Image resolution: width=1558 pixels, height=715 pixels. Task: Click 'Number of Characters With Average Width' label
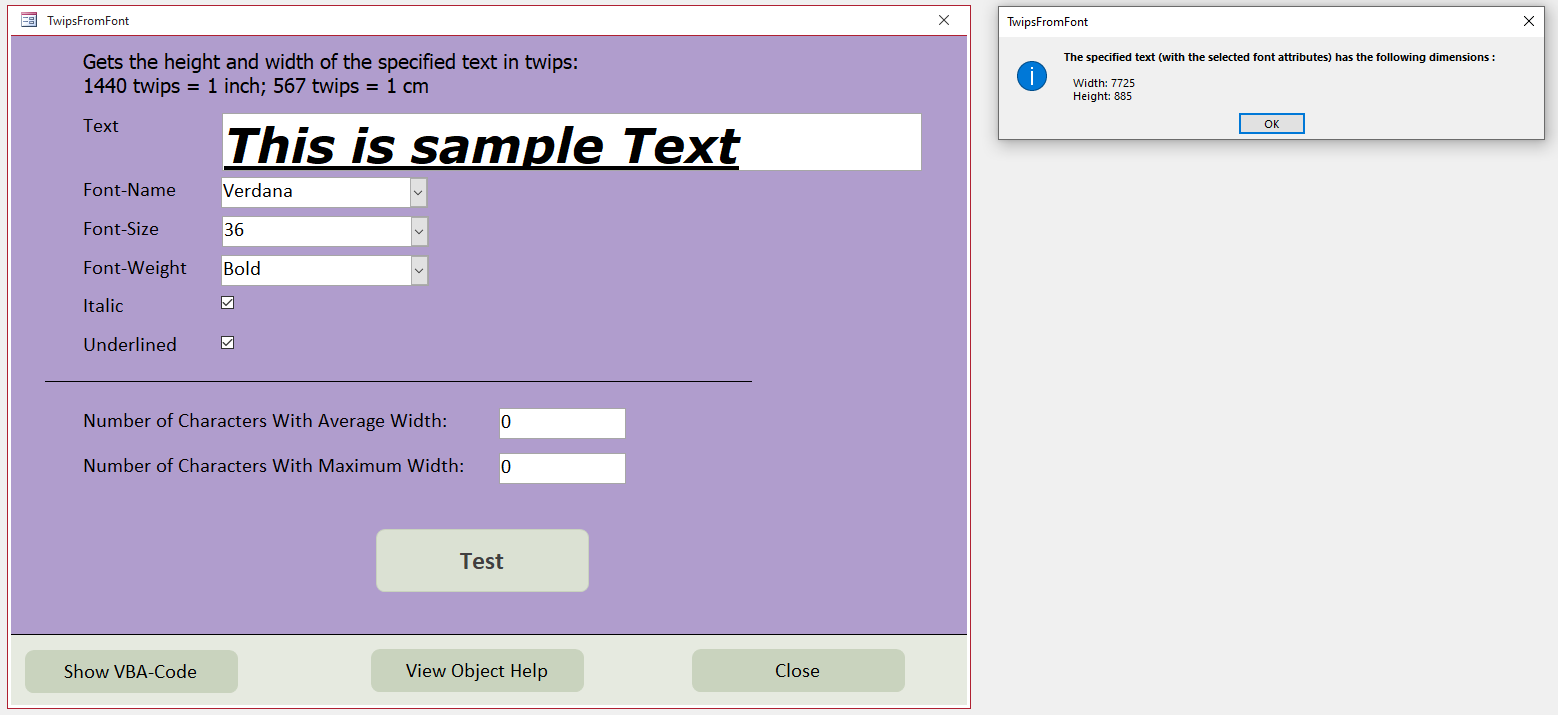point(265,421)
